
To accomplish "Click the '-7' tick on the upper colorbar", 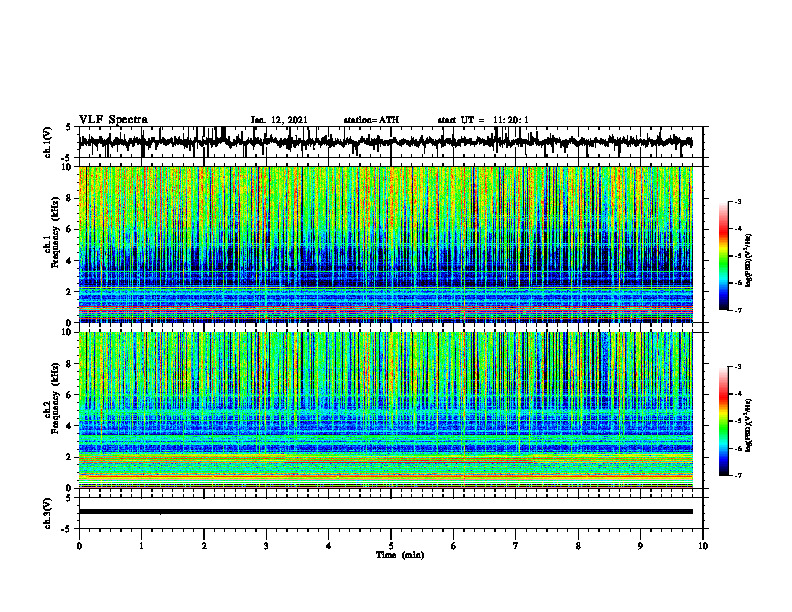I will click(738, 310).
